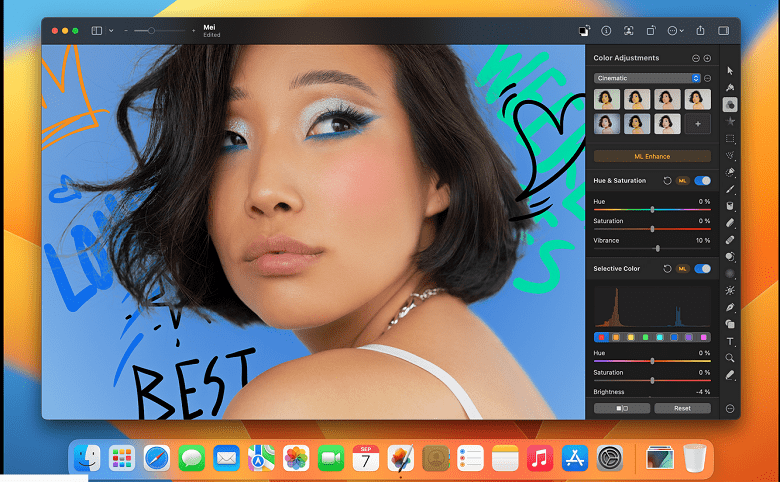Adjust the Hue slider in Hue & Saturation
This screenshot has width=780, height=482.
pos(652,209)
